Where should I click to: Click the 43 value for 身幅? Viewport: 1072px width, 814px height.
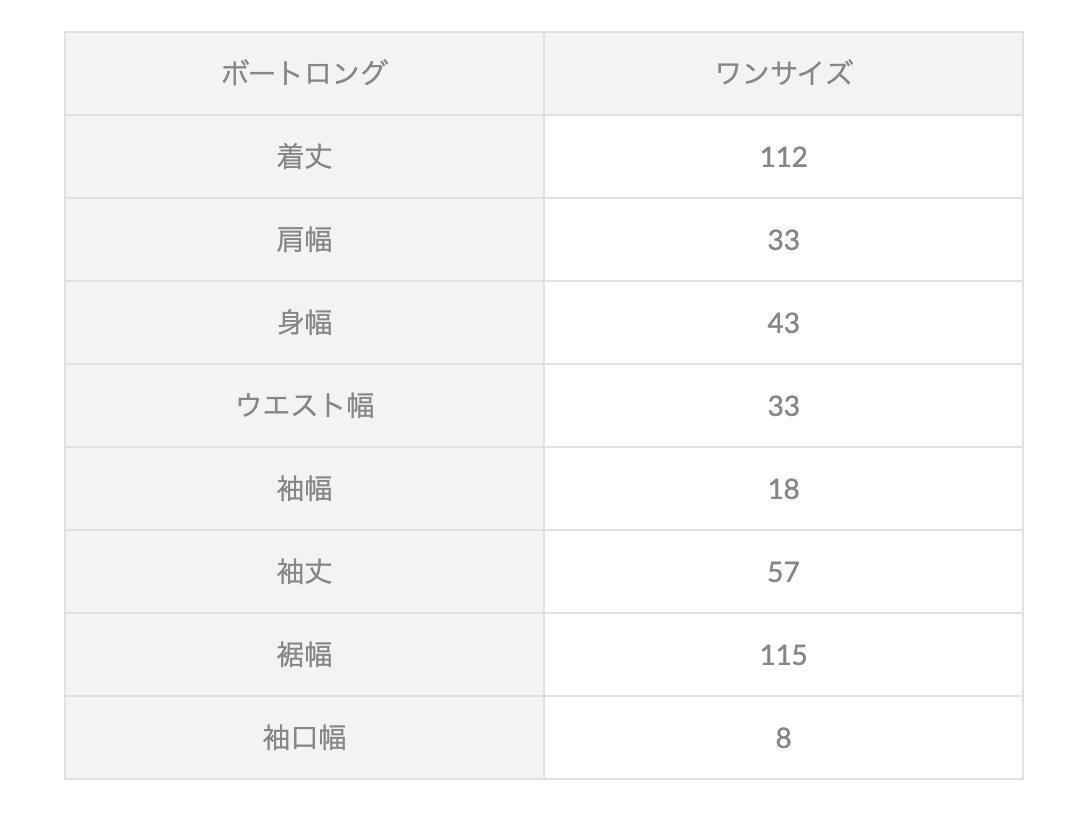tap(783, 323)
